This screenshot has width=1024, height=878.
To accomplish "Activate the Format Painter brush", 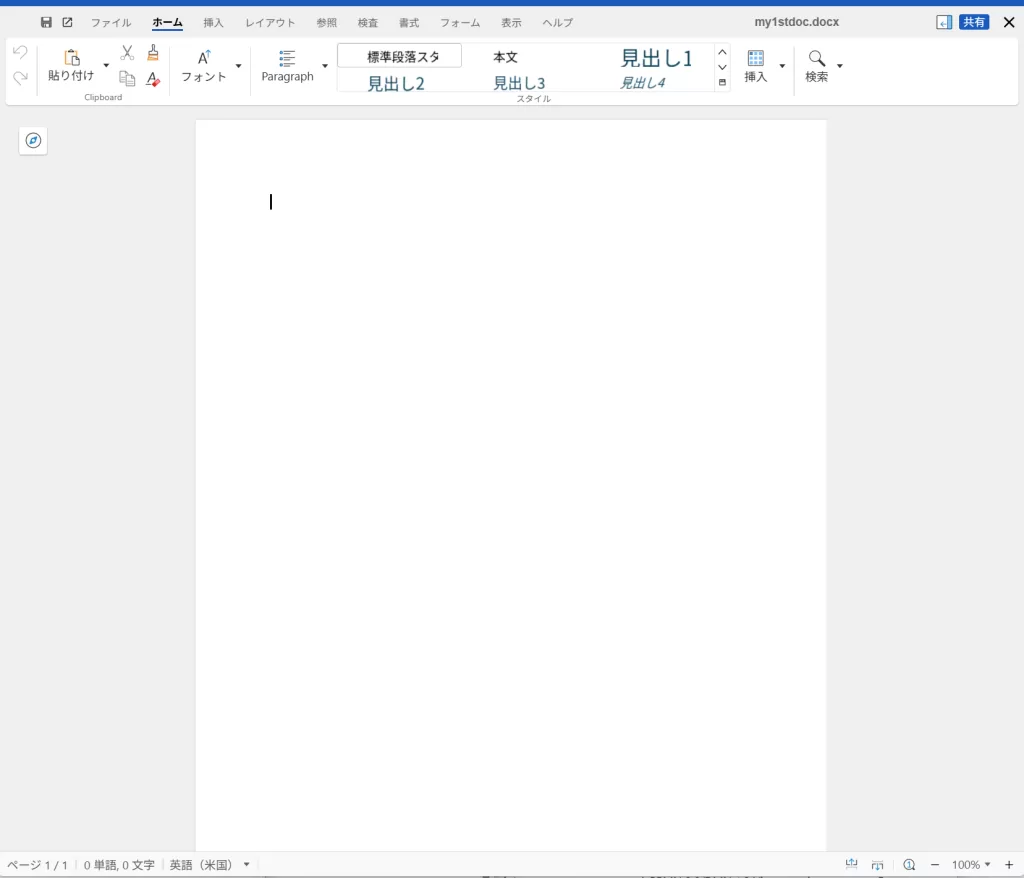I will [152, 53].
